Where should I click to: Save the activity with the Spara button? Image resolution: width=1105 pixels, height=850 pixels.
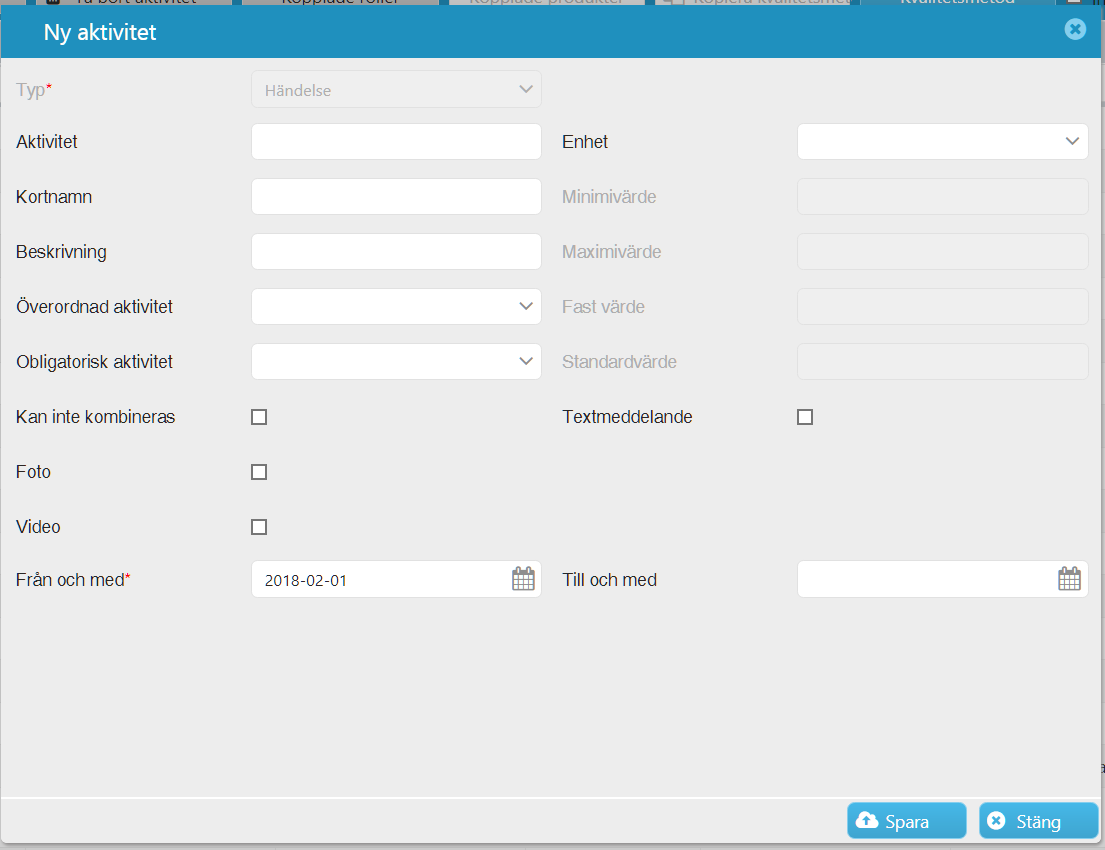pyautogui.click(x=906, y=821)
